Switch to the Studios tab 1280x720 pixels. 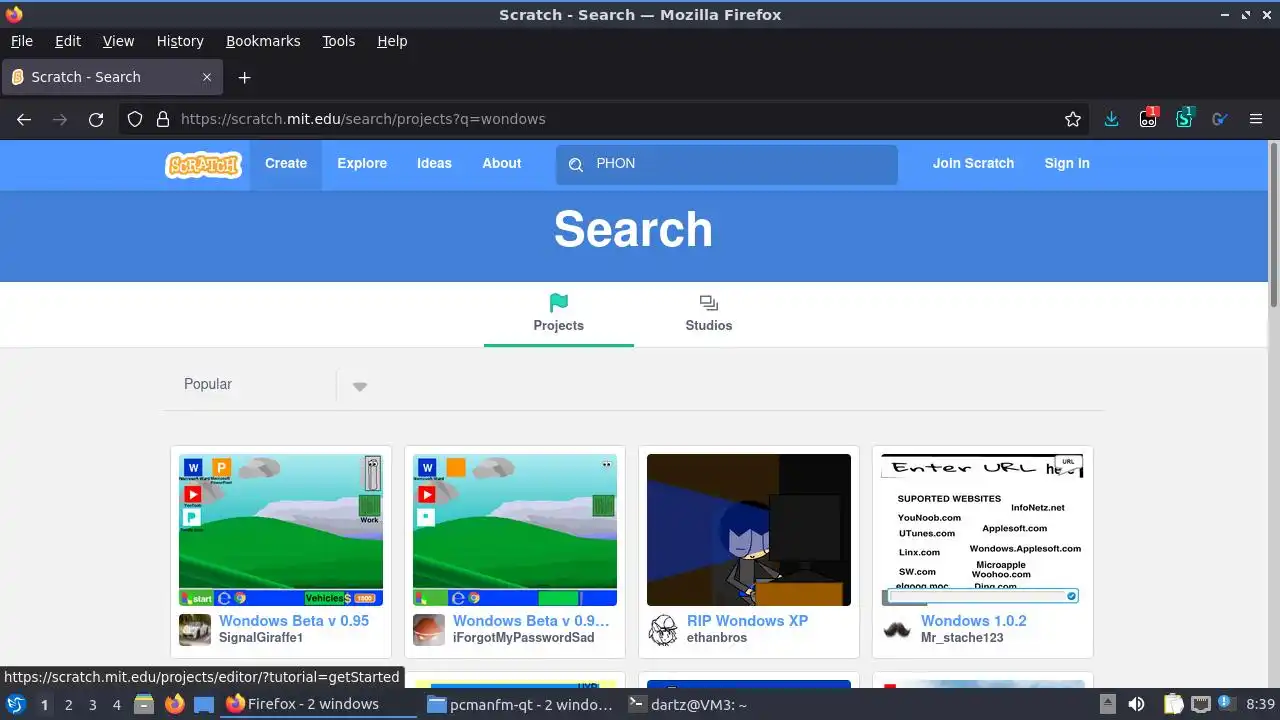click(709, 314)
